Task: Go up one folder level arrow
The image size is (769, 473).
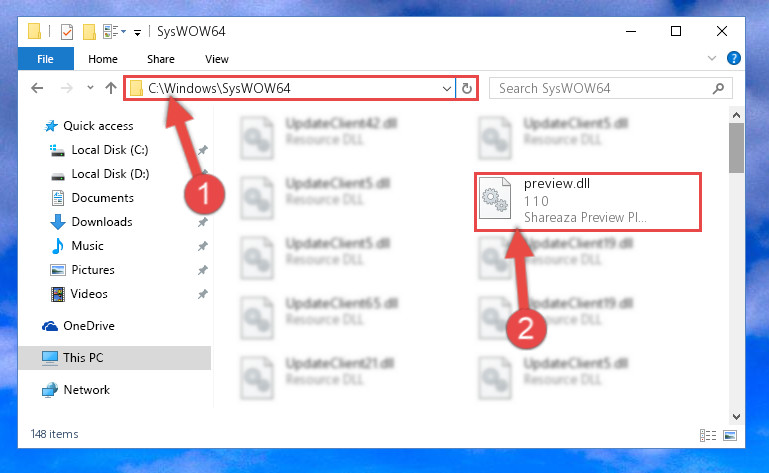Action: (x=111, y=88)
